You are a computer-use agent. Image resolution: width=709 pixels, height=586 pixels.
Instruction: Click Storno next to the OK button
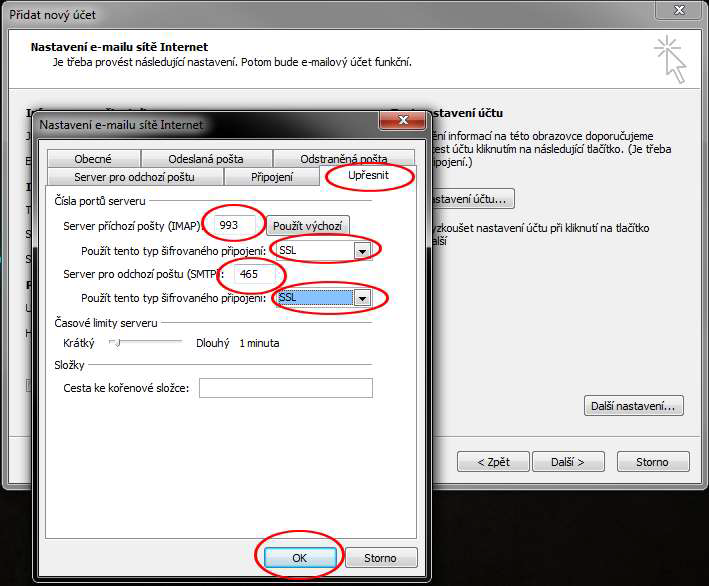380,558
